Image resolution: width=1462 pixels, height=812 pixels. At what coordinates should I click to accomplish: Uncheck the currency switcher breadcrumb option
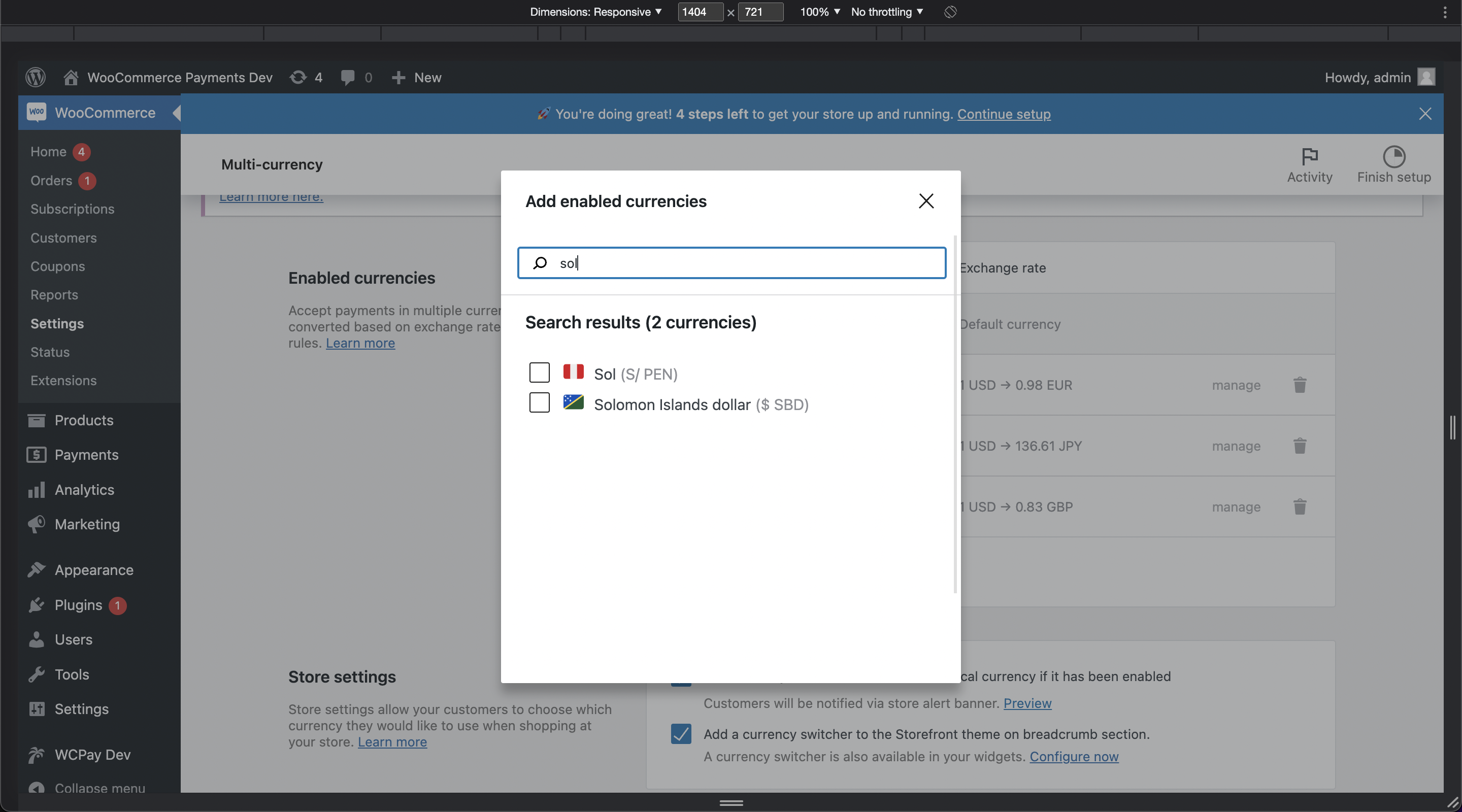(x=680, y=734)
